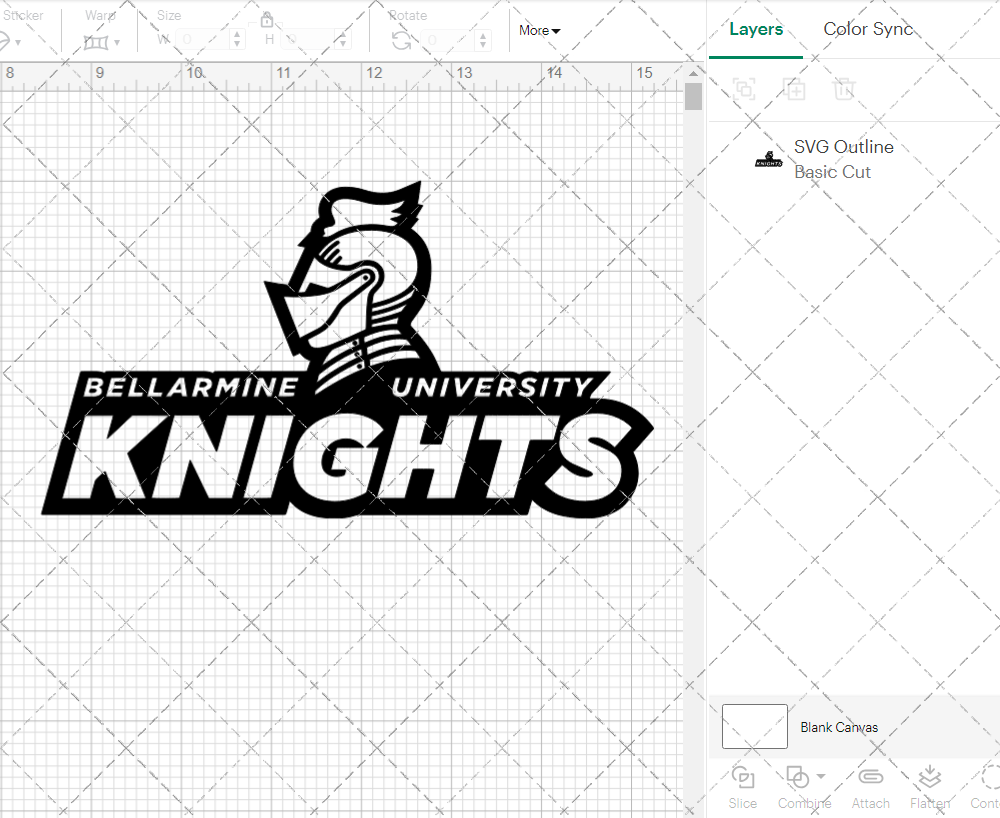This screenshot has width=1000, height=818.
Task: Switch to the Color Sync tab
Action: coord(868,29)
